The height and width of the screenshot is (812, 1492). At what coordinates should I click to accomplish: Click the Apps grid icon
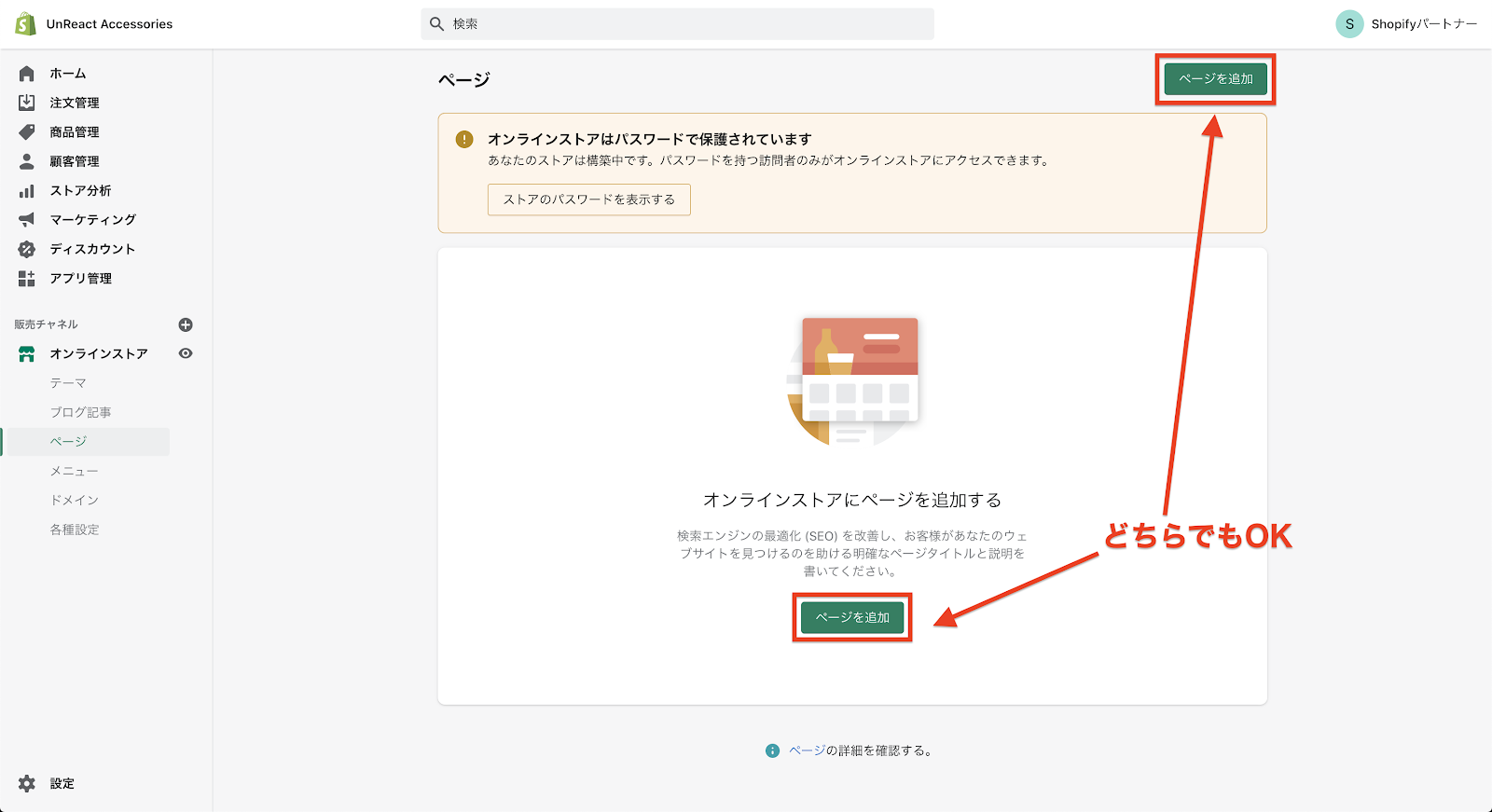27,279
